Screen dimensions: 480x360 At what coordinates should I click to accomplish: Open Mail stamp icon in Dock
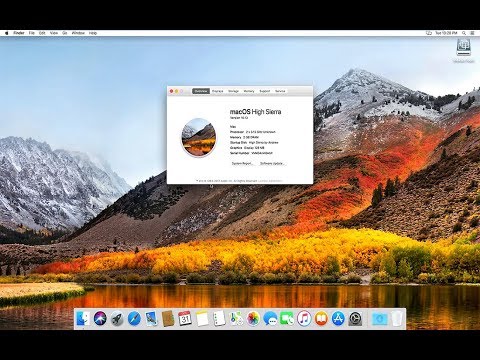click(151, 319)
